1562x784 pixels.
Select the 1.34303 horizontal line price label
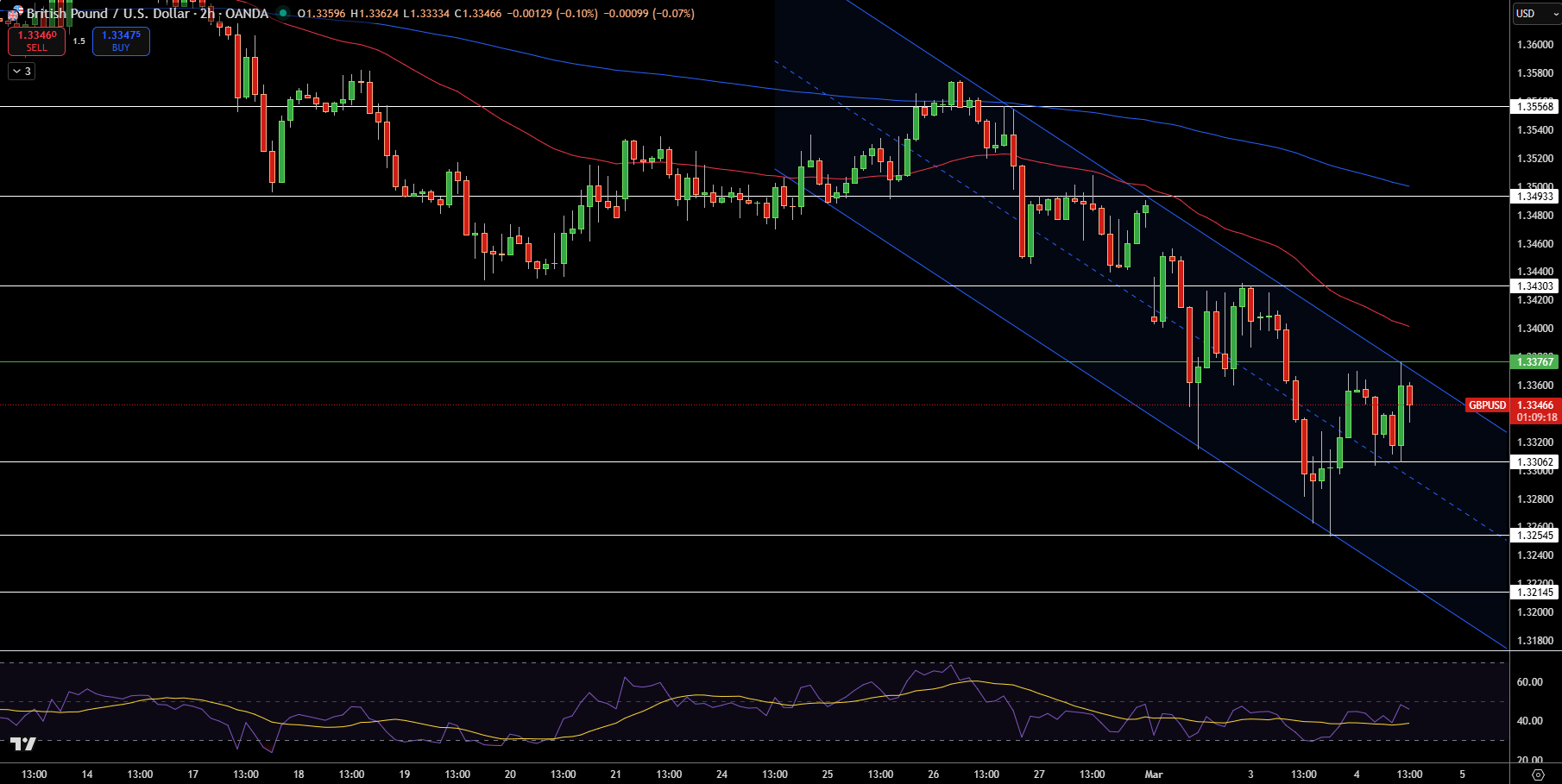click(x=1535, y=286)
